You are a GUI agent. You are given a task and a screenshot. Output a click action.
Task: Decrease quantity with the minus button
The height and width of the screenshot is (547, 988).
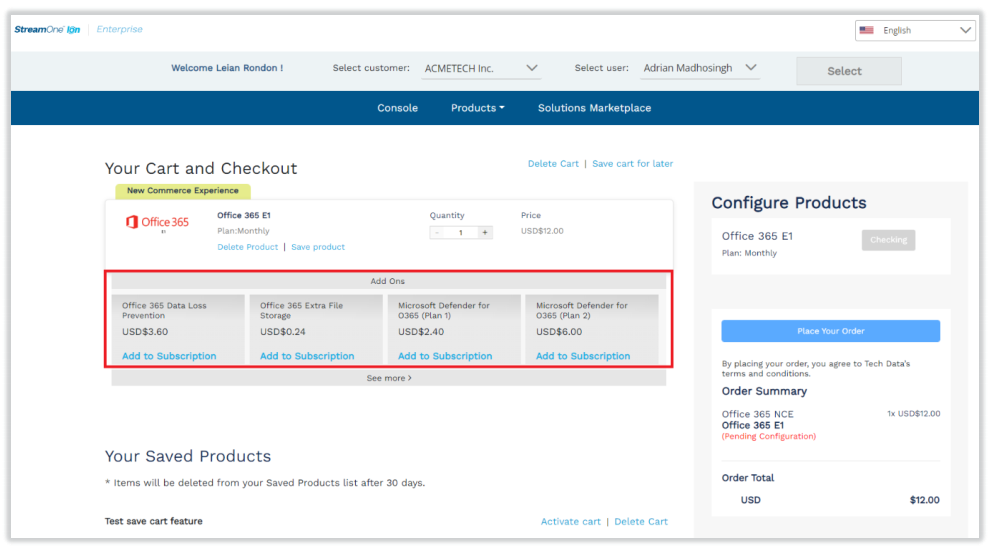coord(437,233)
